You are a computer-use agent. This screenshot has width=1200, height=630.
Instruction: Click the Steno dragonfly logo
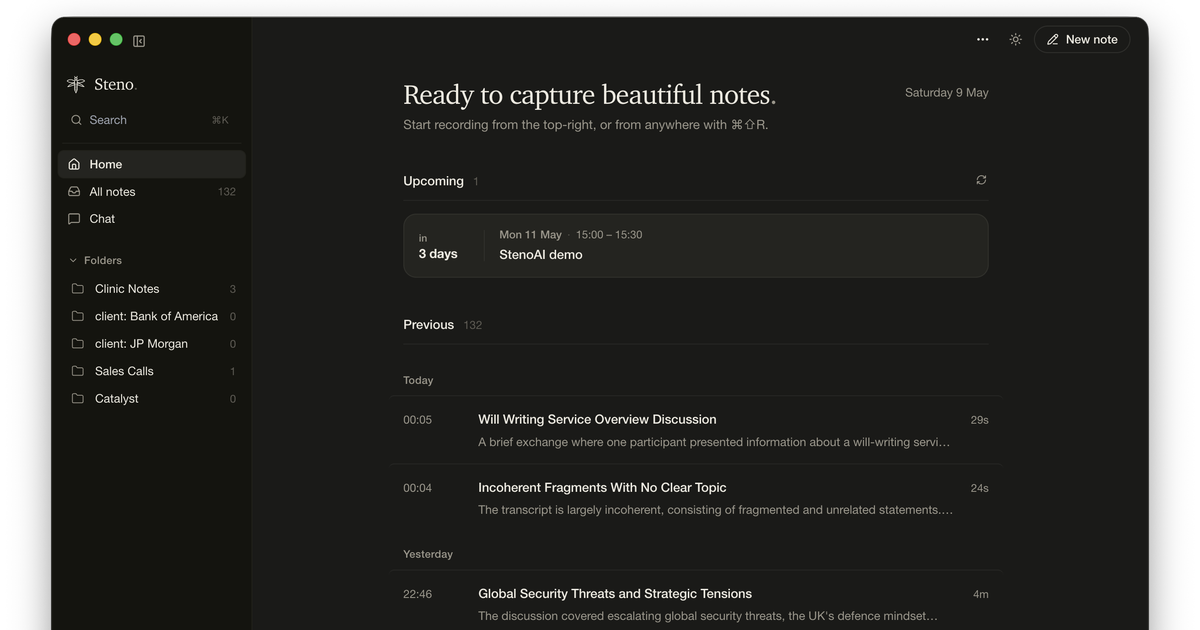point(76,84)
